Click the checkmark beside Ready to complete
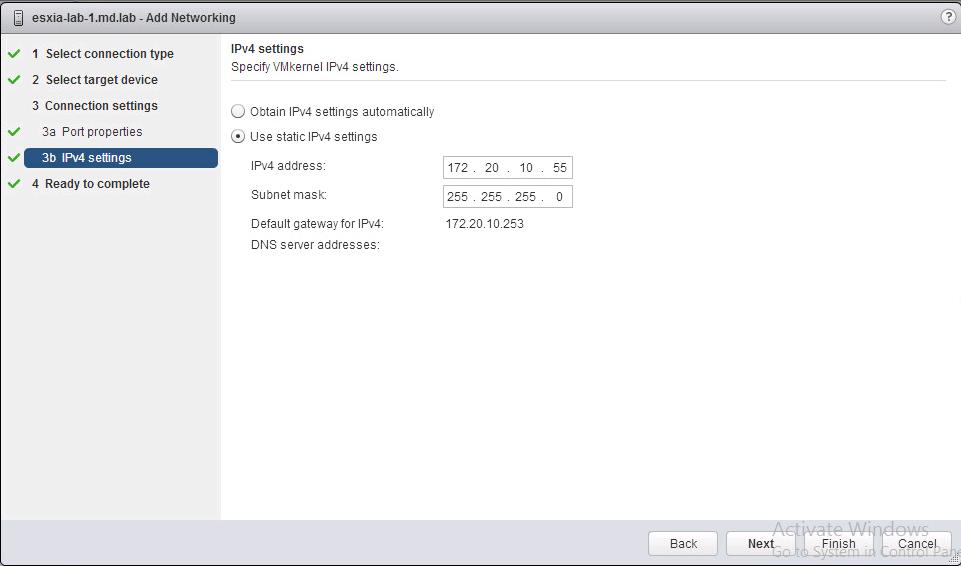 pos(14,184)
